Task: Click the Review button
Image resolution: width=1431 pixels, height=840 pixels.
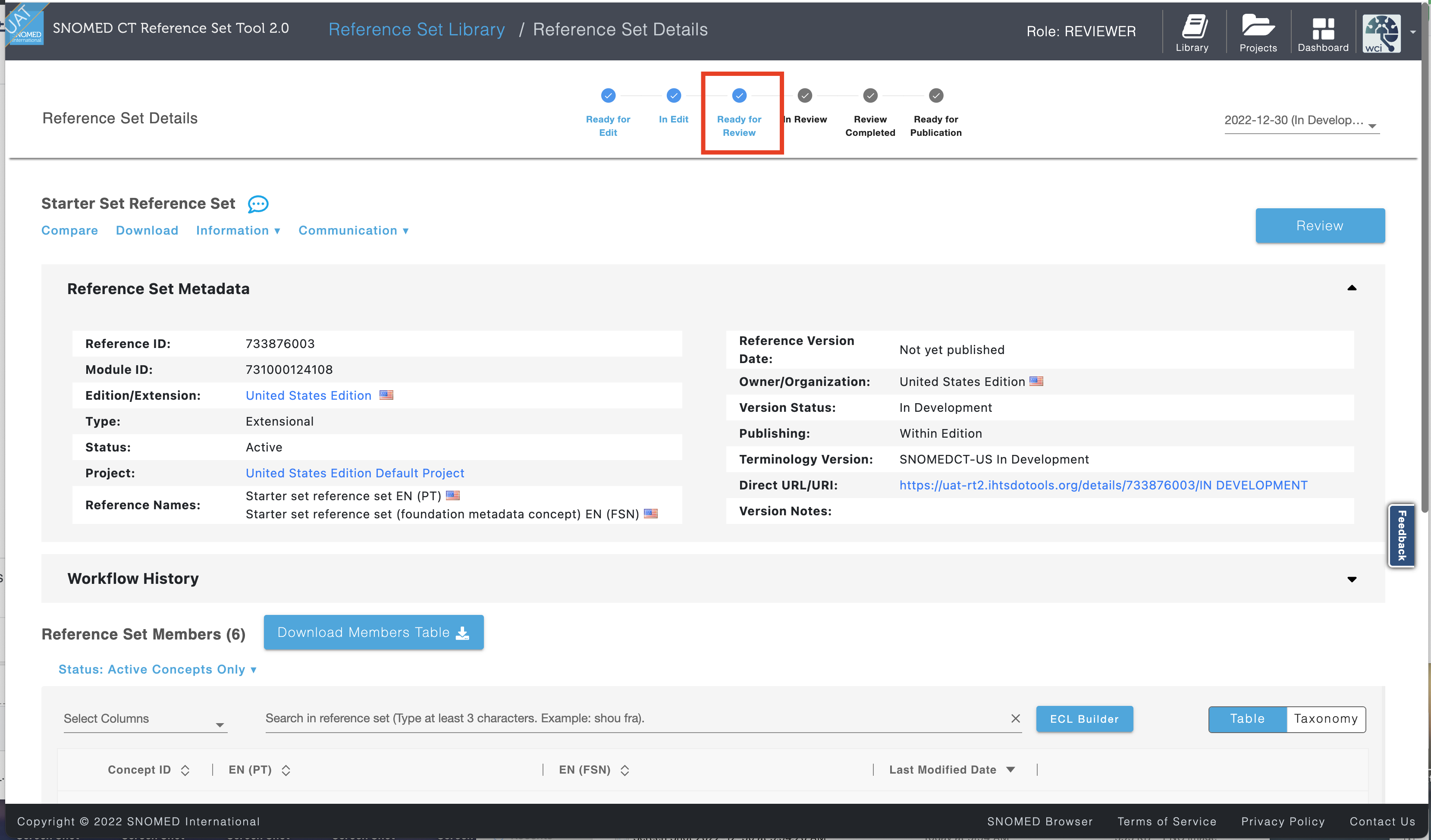Action: [x=1320, y=226]
